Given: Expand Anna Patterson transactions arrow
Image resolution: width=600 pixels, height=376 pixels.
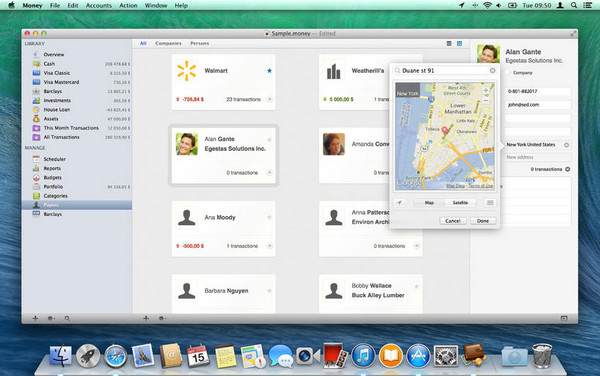Looking at the screenshot, I should [417, 246].
